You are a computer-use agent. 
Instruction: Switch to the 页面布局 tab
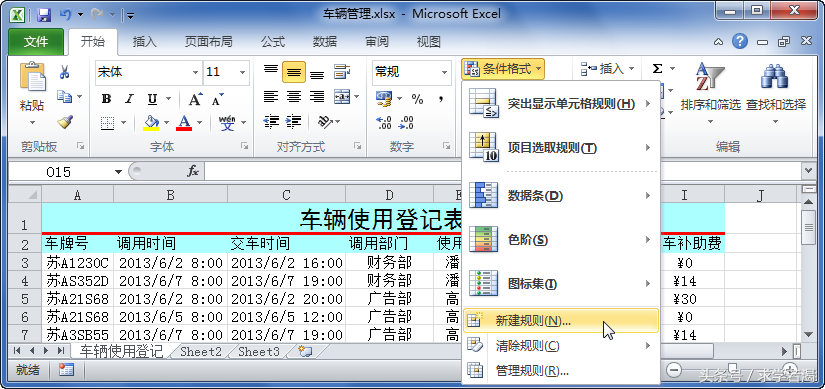(x=208, y=42)
